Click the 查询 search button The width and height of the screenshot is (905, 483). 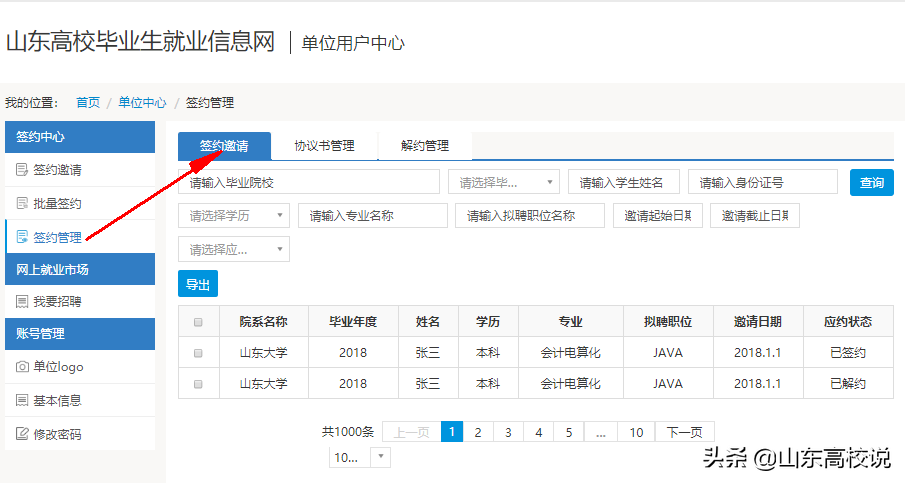[x=872, y=182]
